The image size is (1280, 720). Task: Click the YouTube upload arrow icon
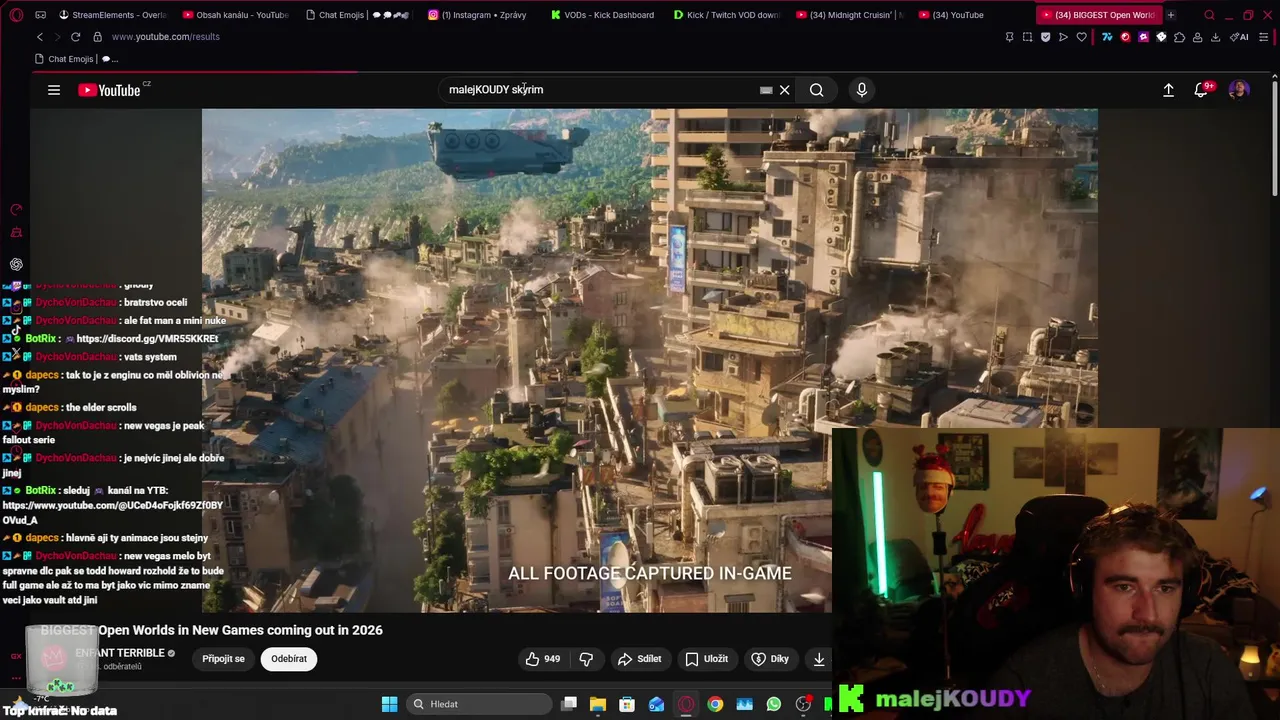(x=1168, y=90)
